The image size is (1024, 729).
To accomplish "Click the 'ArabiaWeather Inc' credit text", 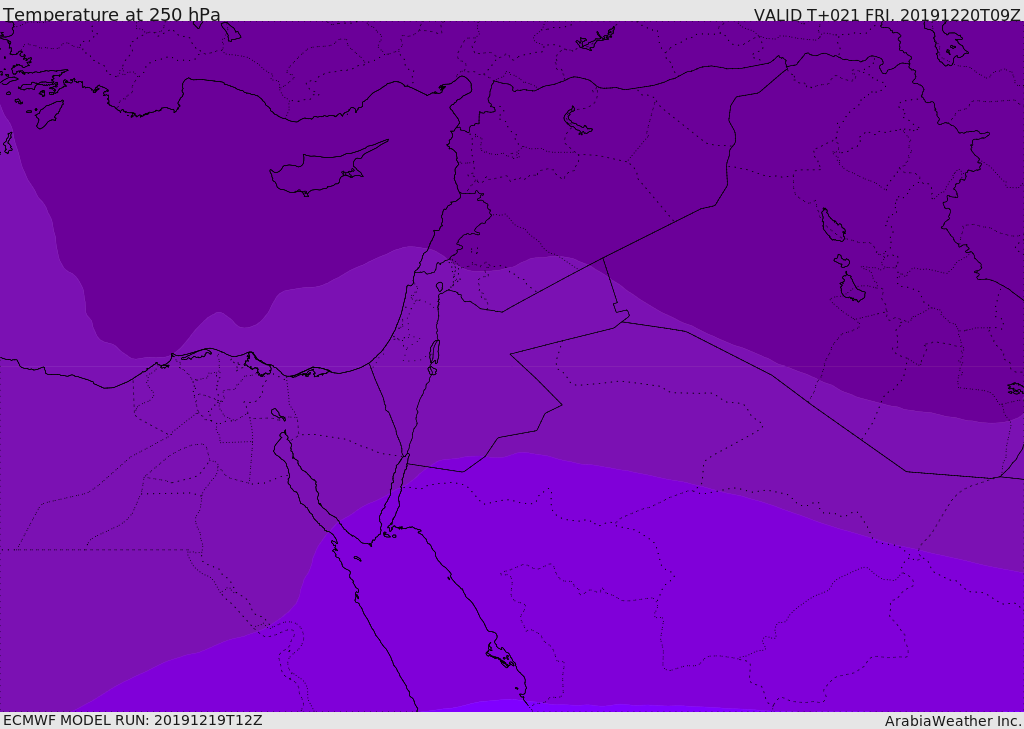I will (x=951, y=721).
